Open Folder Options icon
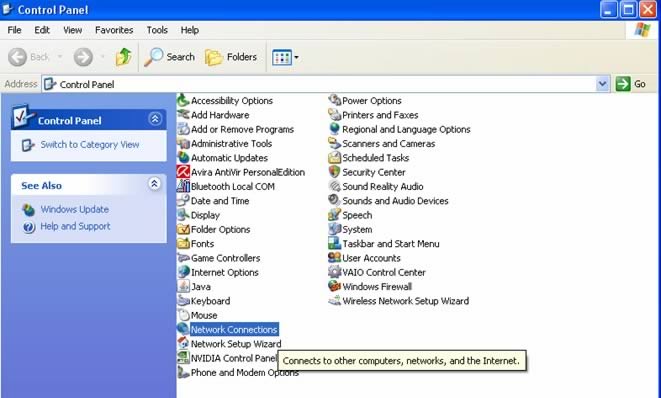661x398 pixels. pyautogui.click(x=183, y=229)
